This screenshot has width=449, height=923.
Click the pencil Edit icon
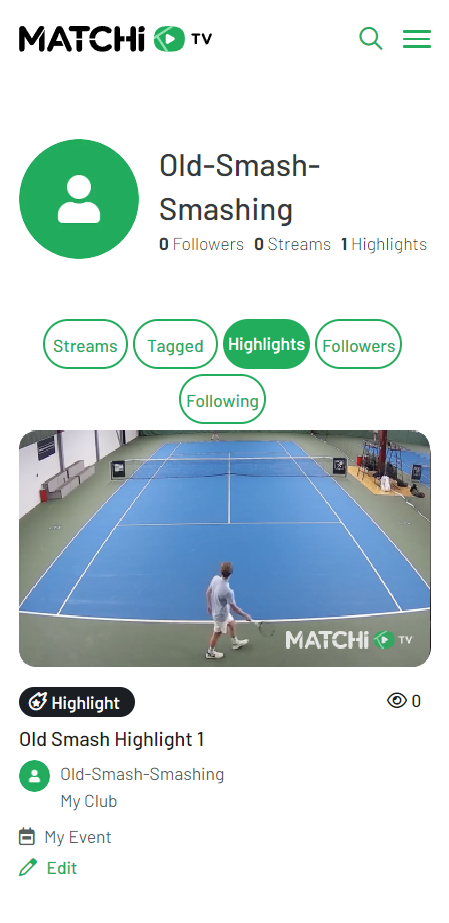coord(28,868)
